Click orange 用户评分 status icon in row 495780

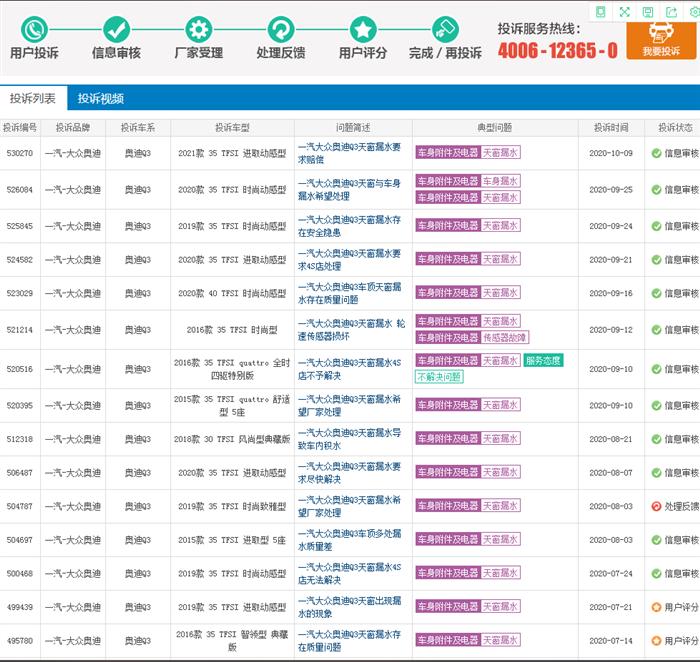(656, 641)
